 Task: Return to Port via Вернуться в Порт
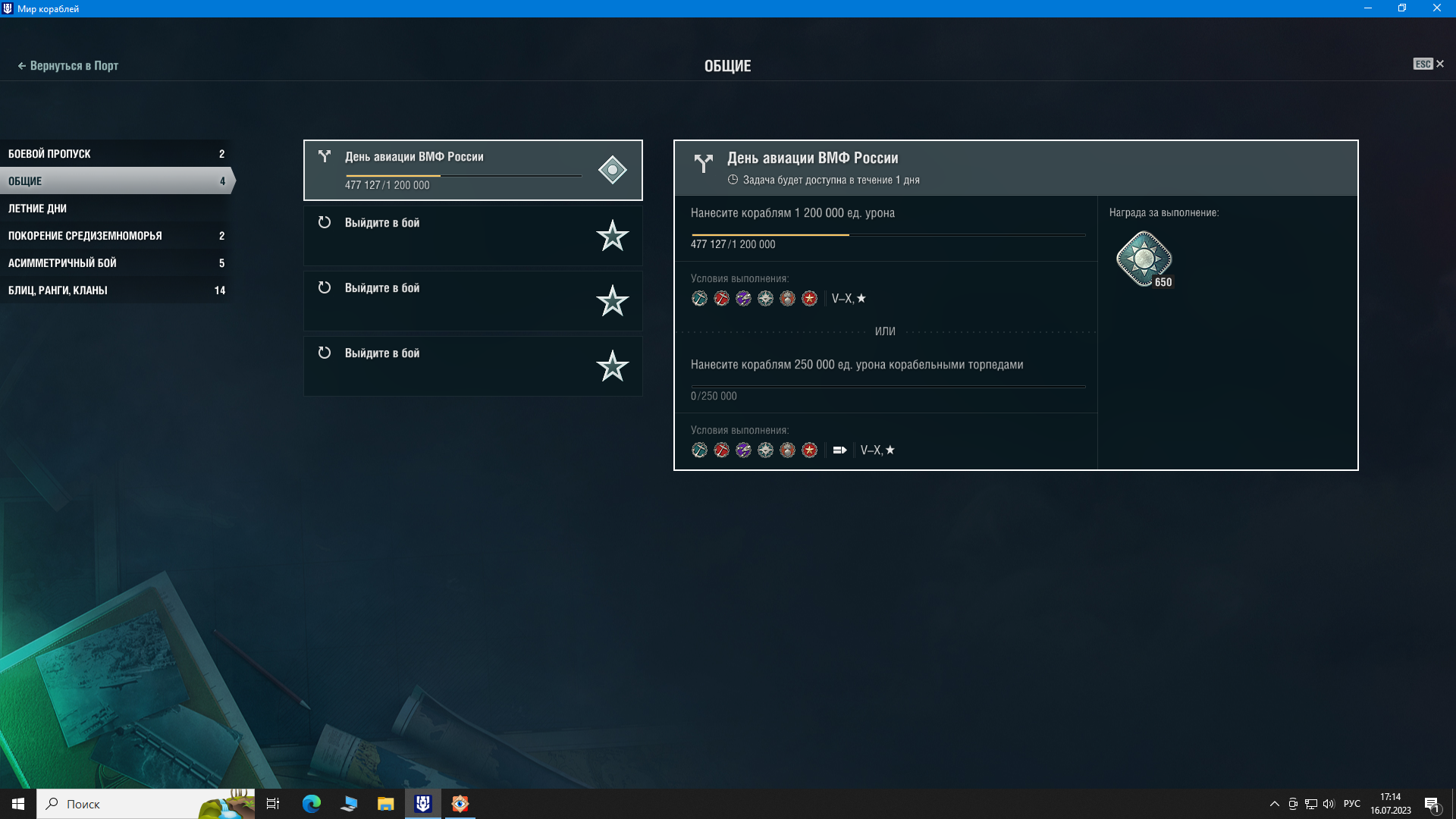(x=68, y=66)
